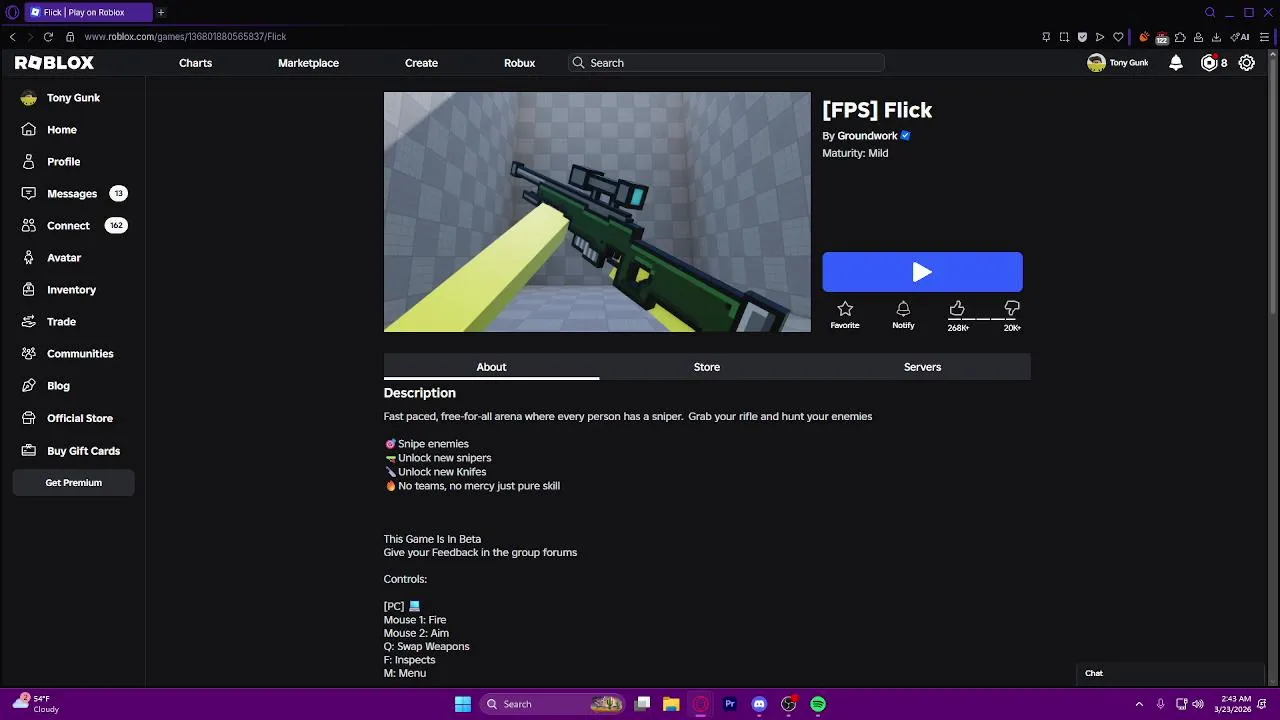Open Connect in the sidebar

(68, 226)
